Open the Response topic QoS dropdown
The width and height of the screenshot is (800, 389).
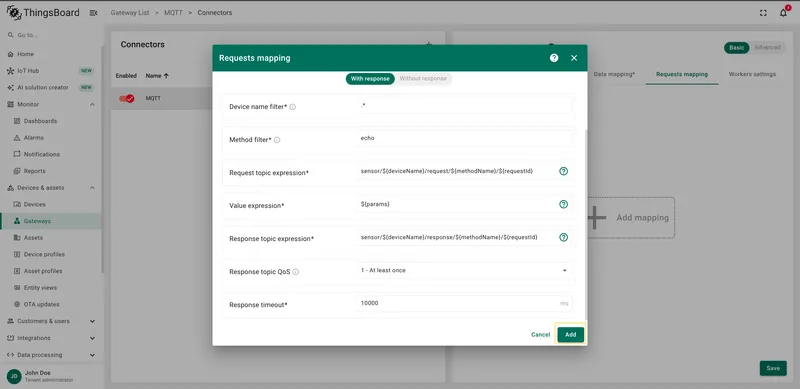tap(464, 271)
